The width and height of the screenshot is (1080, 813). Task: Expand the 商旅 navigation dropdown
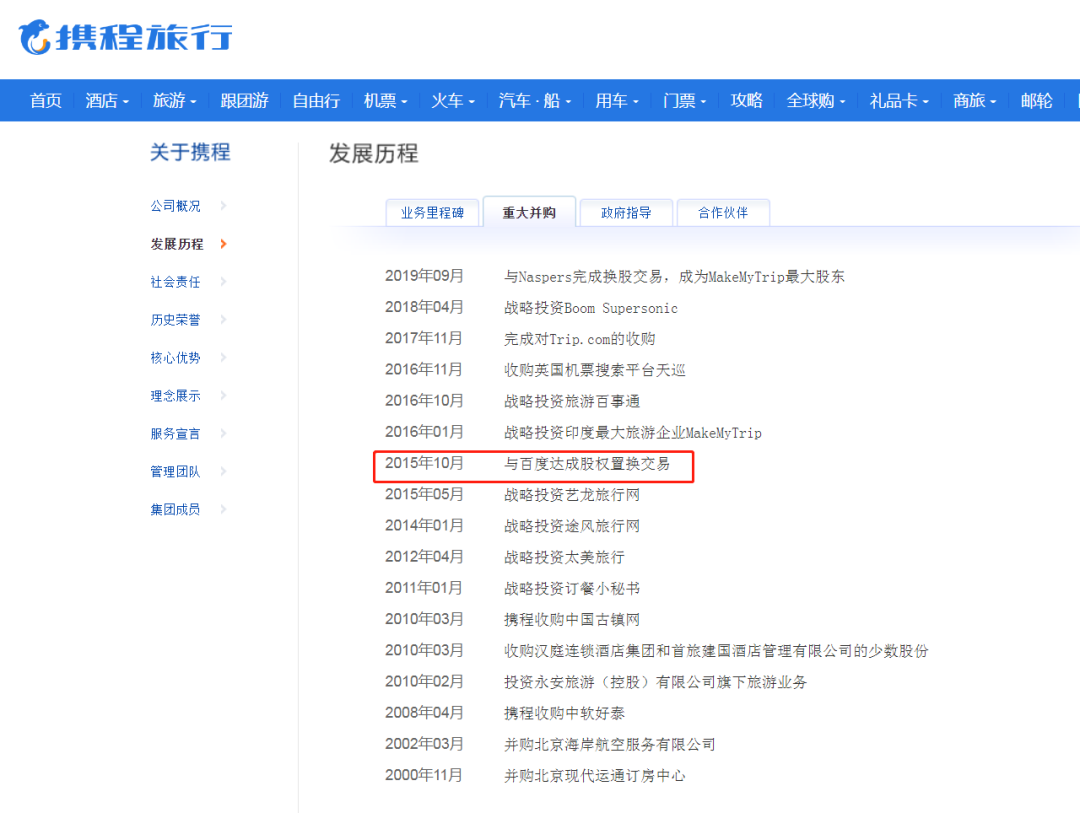tap(975, 101)
